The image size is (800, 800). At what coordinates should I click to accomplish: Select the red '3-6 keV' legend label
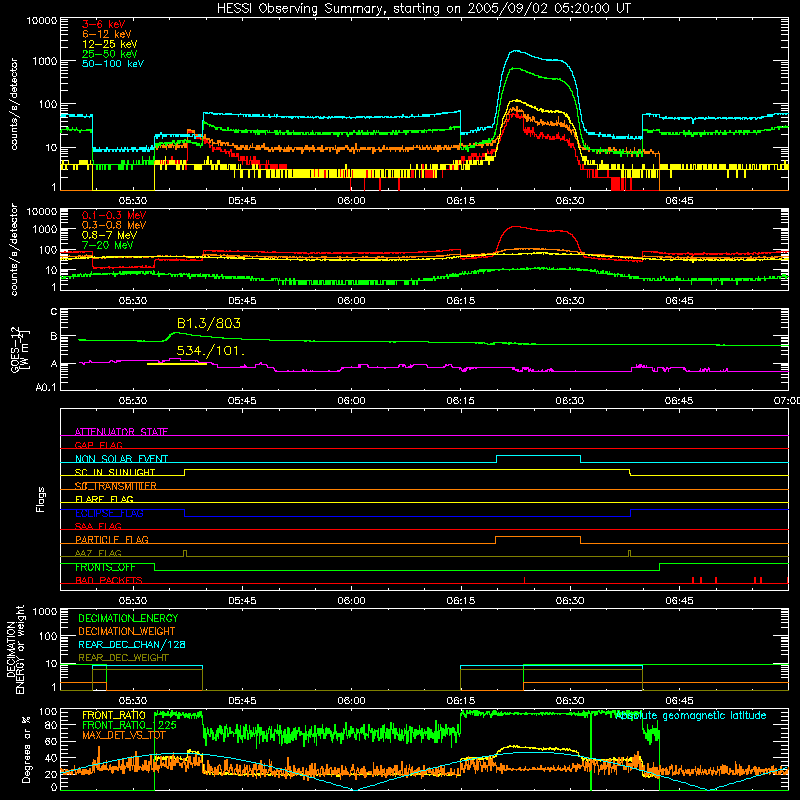104,24
